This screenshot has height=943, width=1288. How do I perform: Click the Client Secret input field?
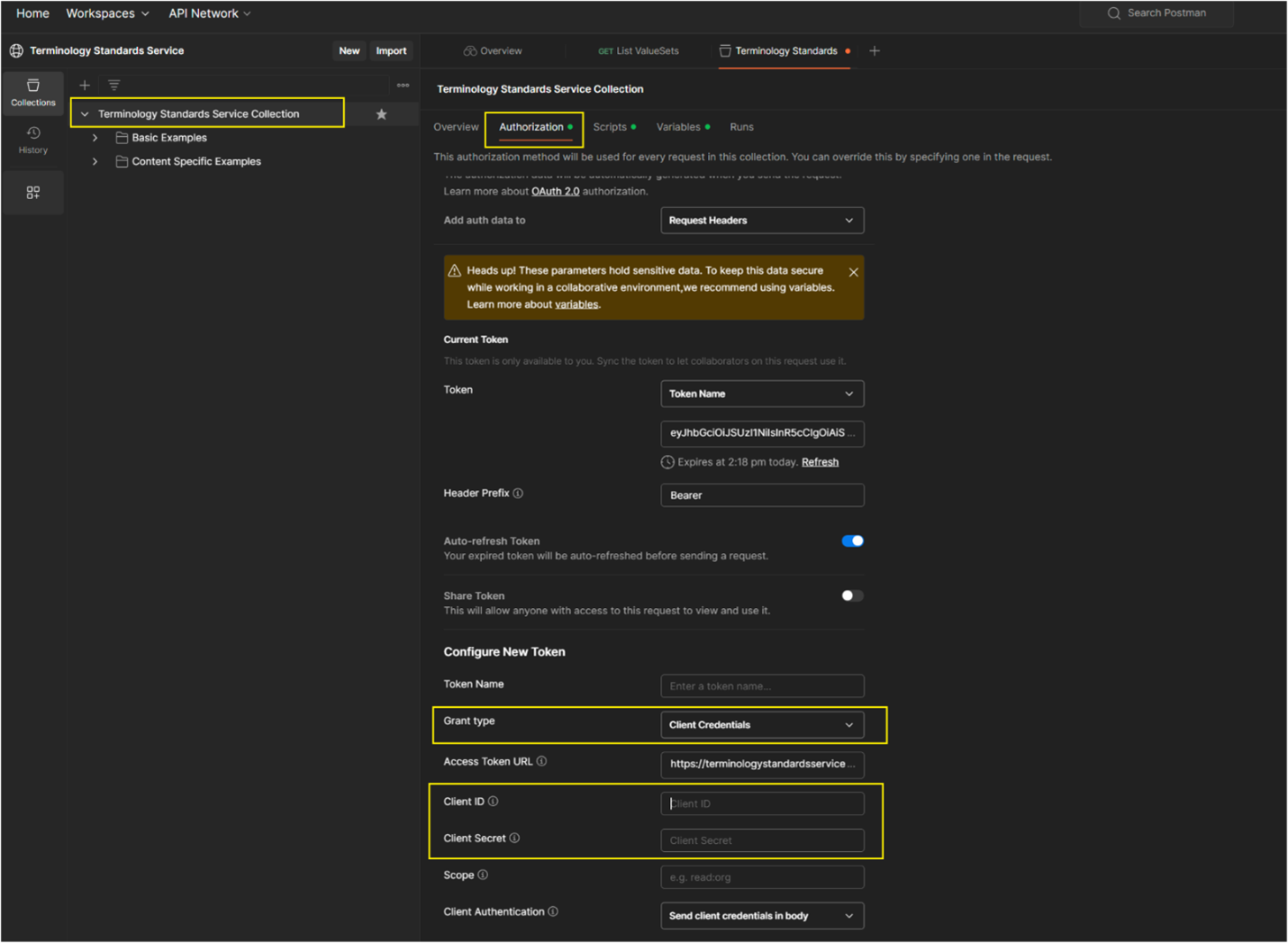(762, 840)
